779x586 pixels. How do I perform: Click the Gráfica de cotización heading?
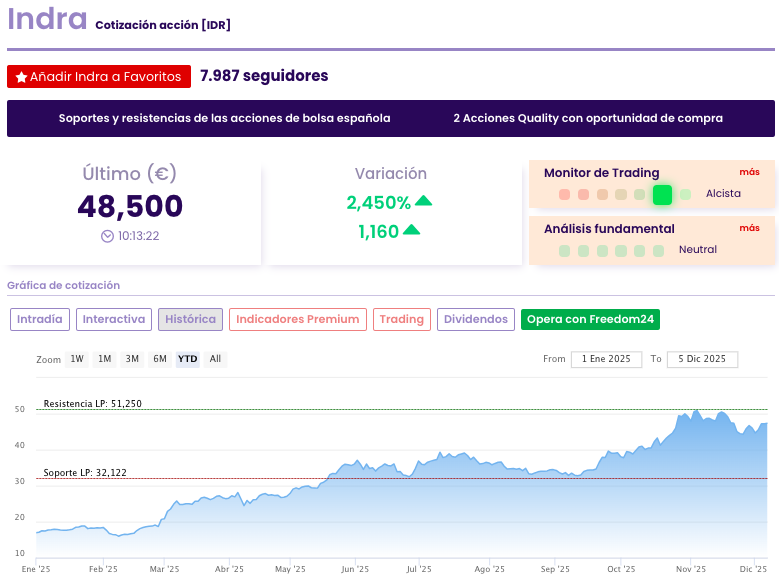(63, 286)
